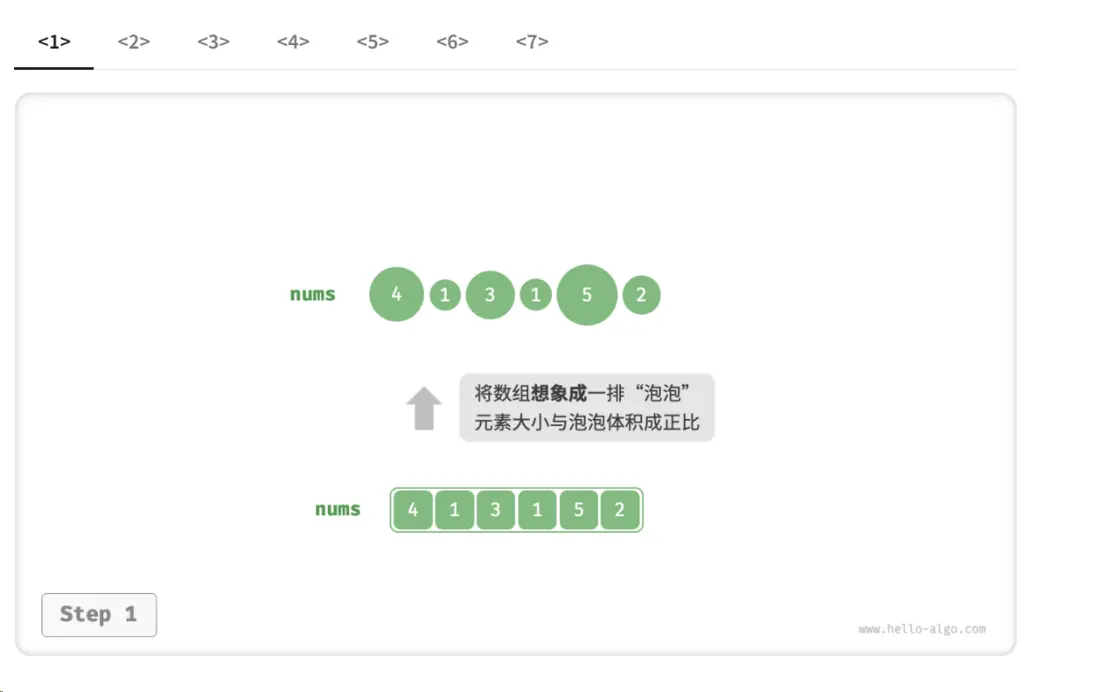Select the rightmost bubble labeled 2

coord(641,294)
